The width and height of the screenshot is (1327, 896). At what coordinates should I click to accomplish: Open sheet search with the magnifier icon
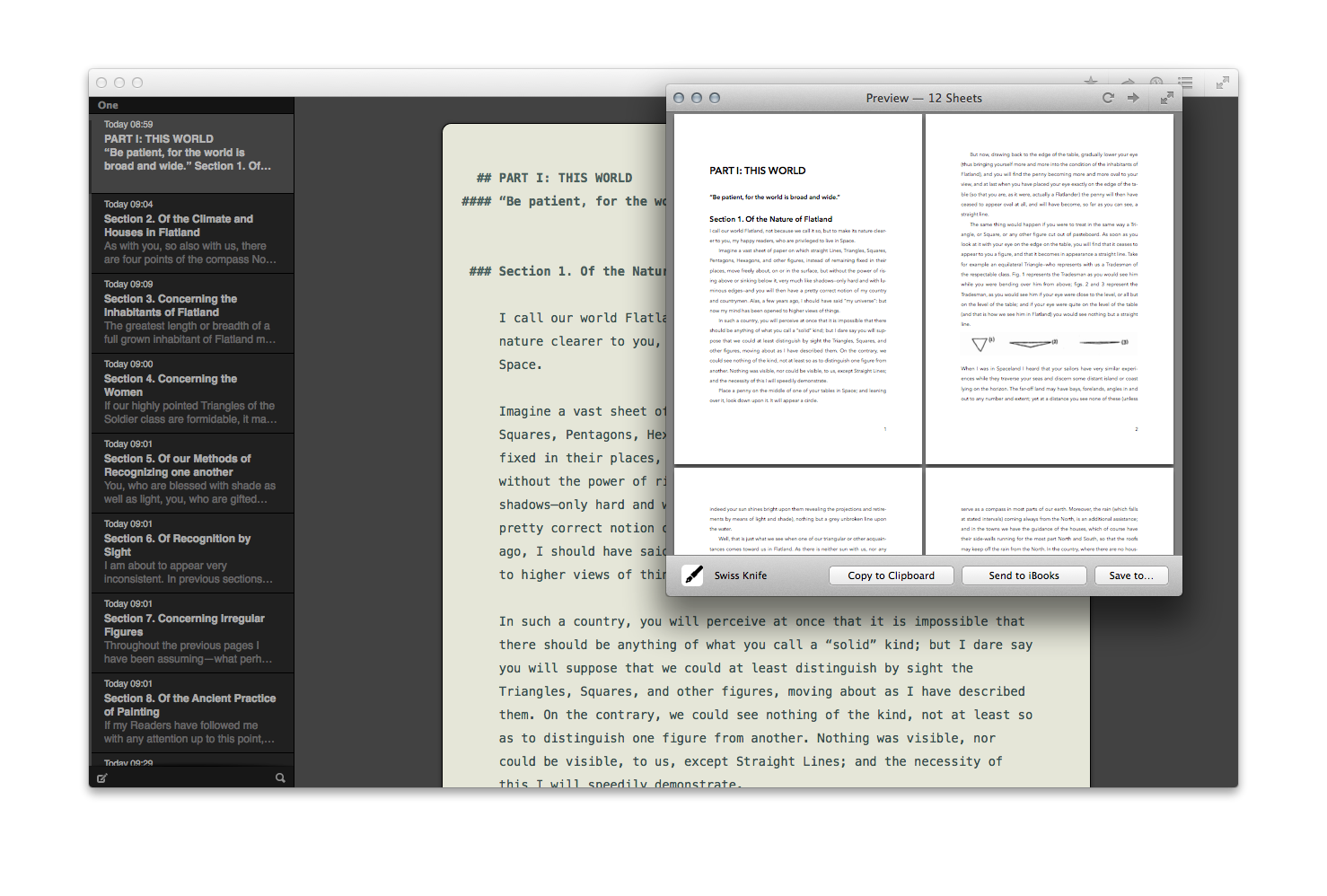point(280,778)
